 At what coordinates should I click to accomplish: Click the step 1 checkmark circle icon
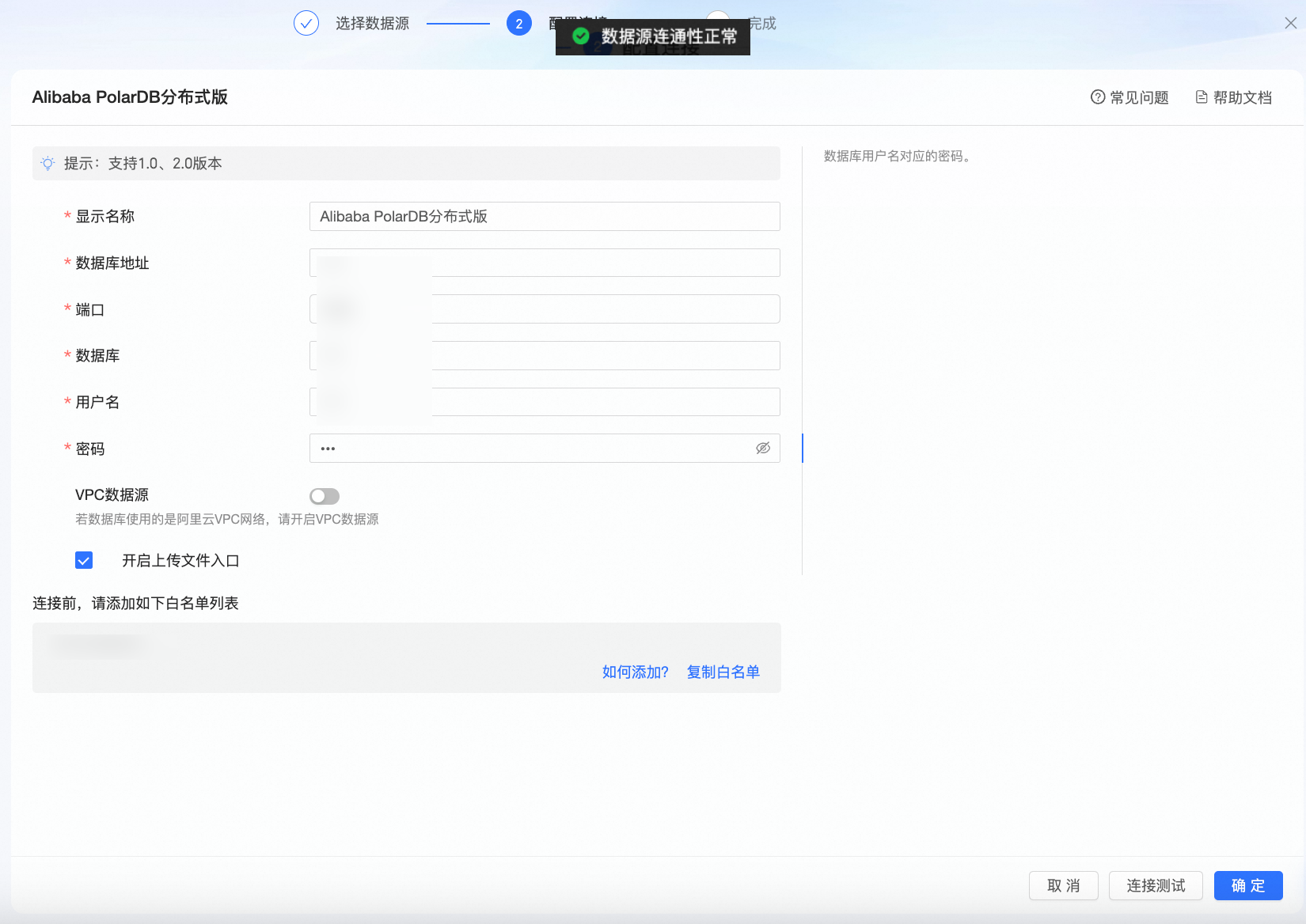[306, 23]
